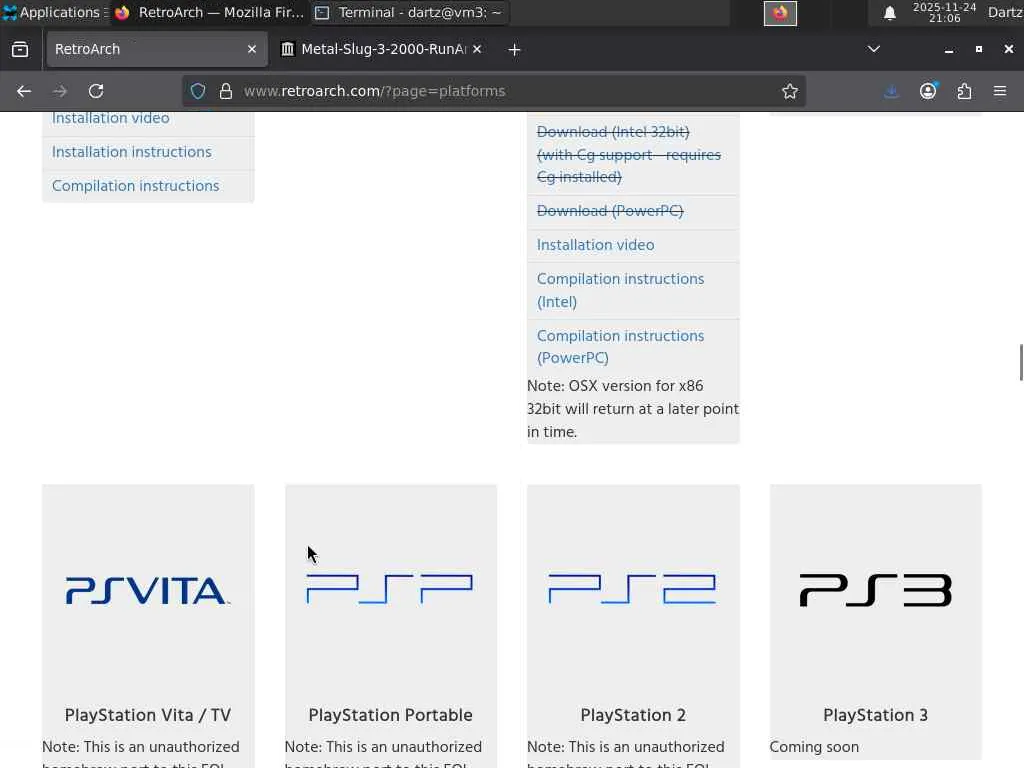This screenshot has height=768, width=1024.
Task: Click the PS Vita logo image
Action: (x=148, y=590)
